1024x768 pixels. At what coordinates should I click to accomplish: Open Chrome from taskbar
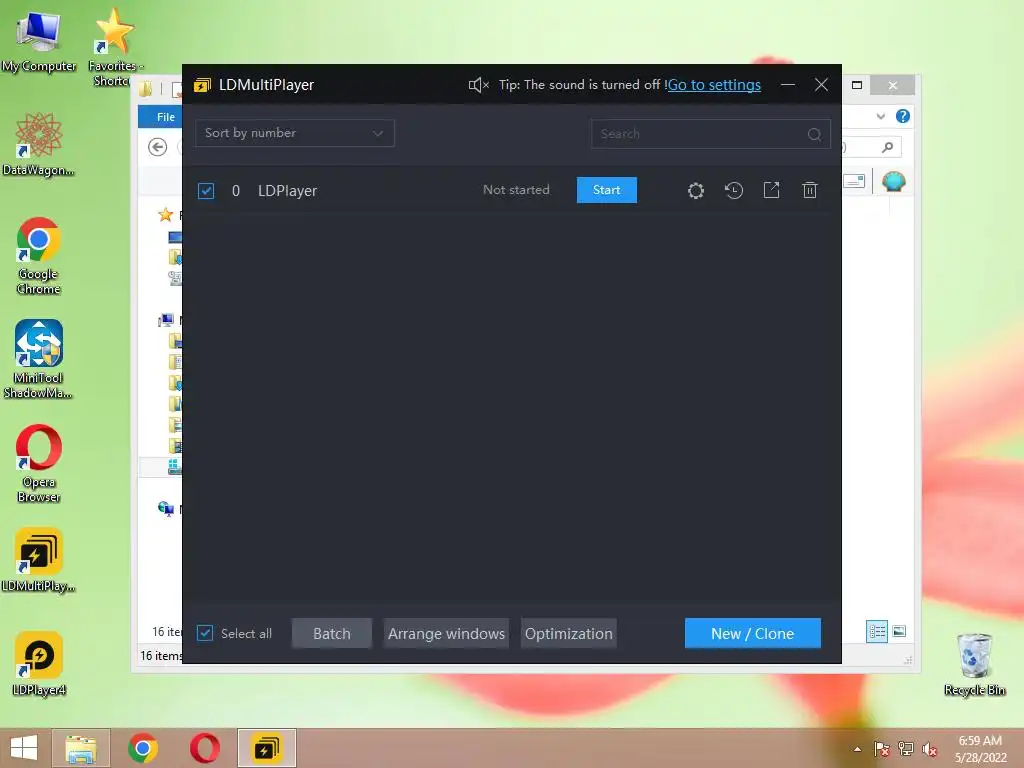click(143, 748)
